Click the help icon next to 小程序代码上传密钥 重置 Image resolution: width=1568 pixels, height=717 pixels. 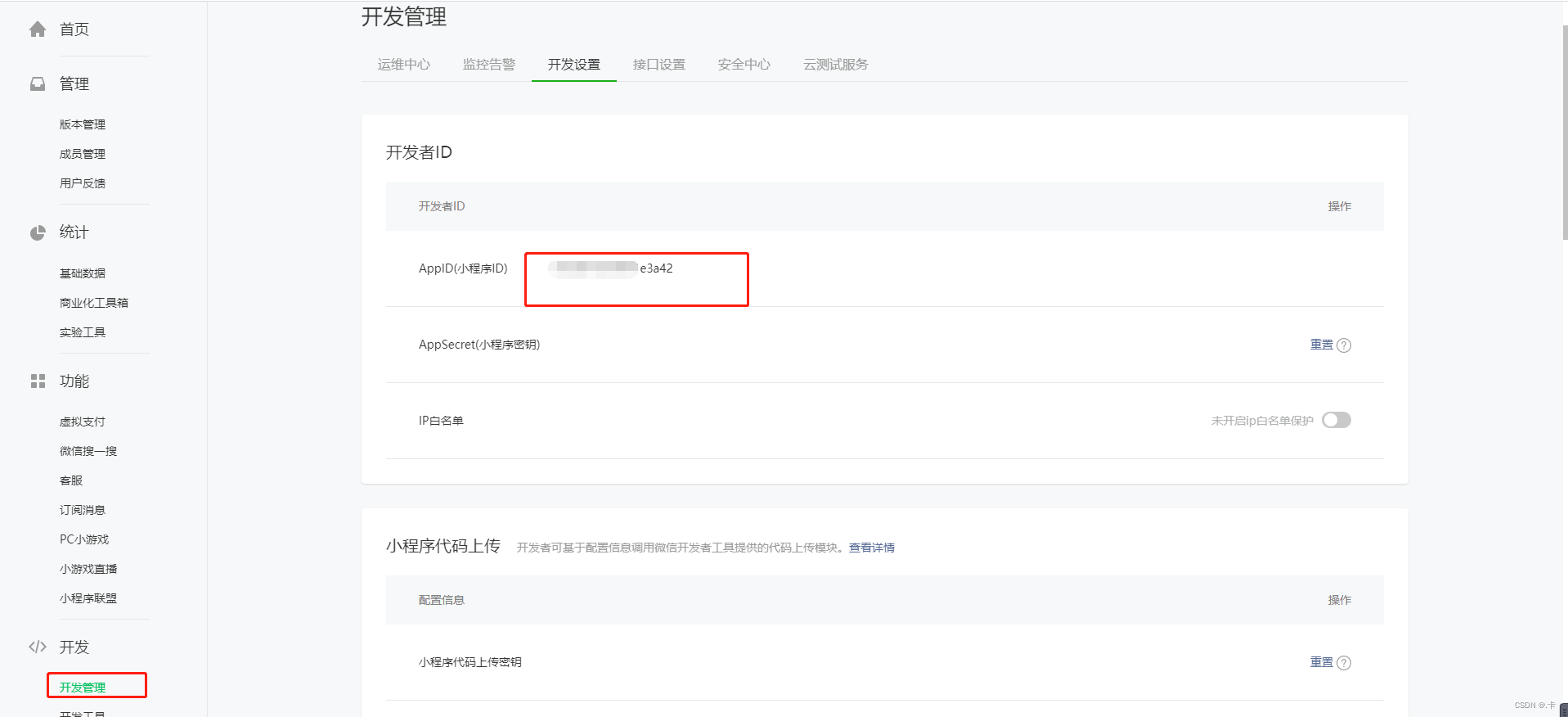pos(1344,663)
